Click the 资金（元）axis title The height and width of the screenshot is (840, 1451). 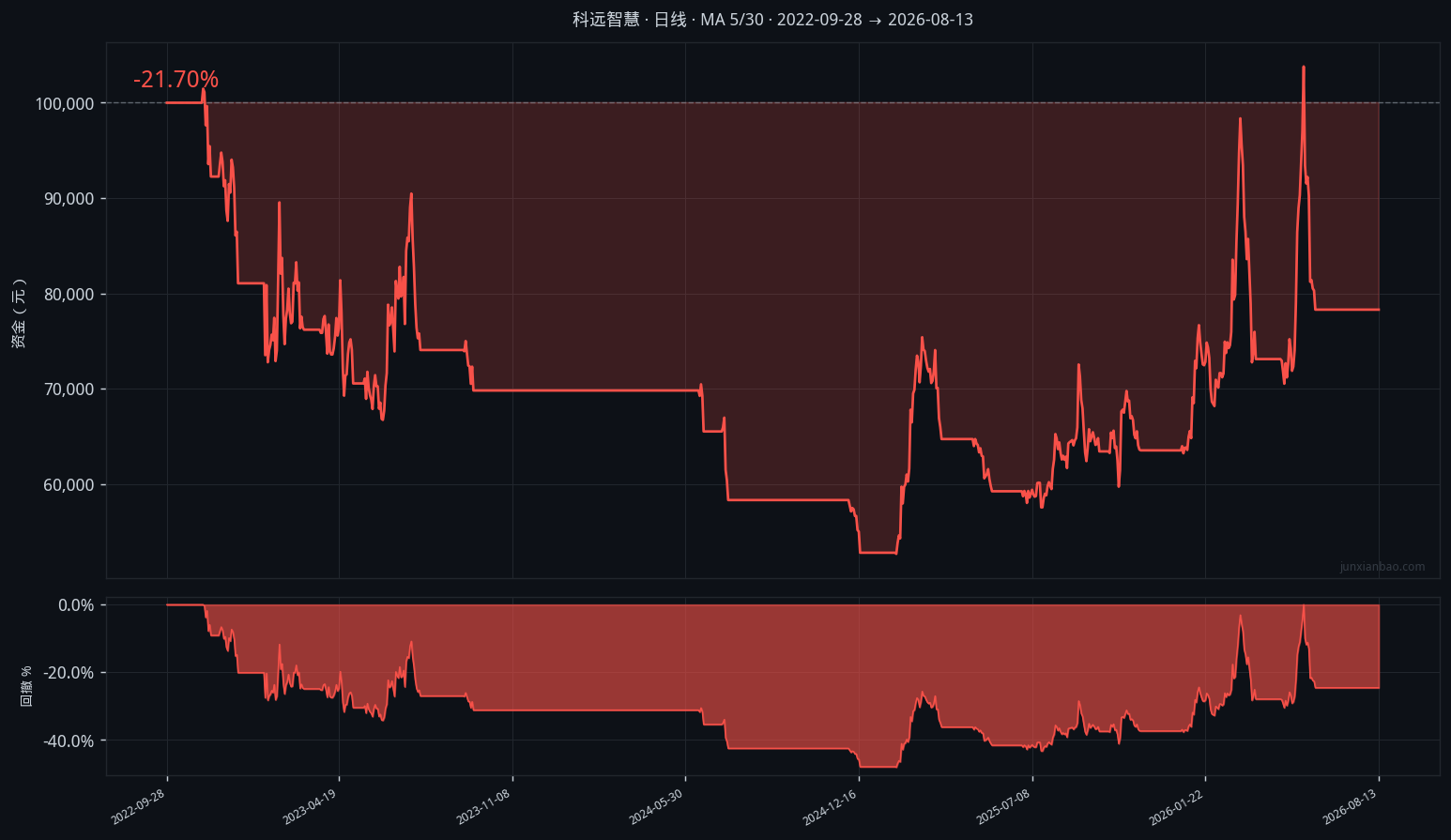pos(19,313)
